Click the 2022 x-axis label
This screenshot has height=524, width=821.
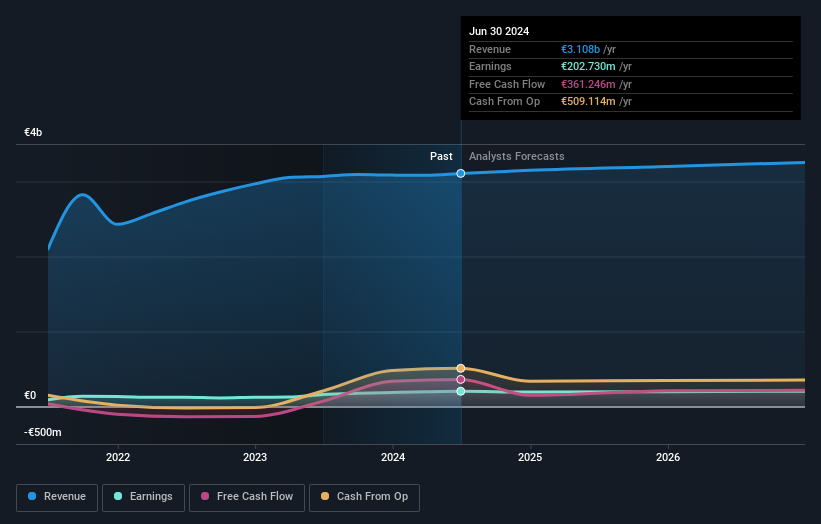[118, 457]
